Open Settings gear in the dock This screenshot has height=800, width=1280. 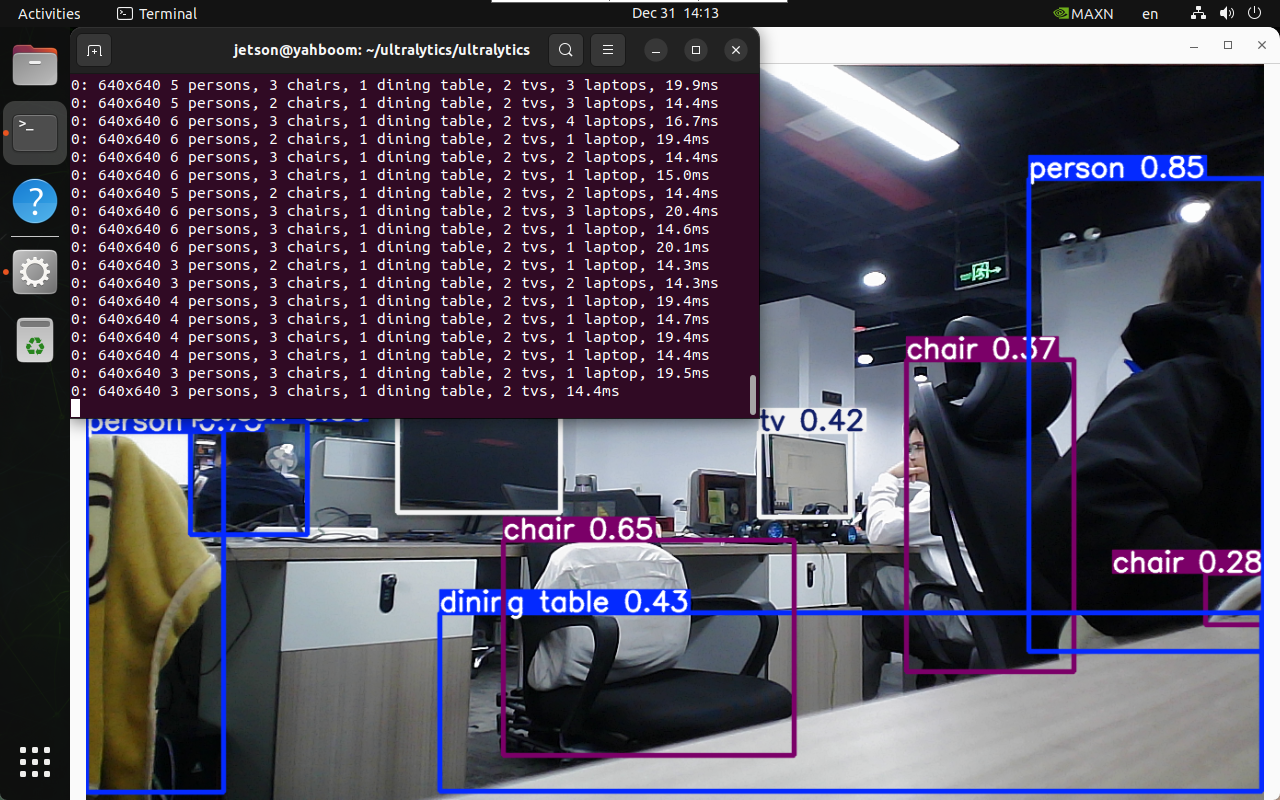coord(35,272)
